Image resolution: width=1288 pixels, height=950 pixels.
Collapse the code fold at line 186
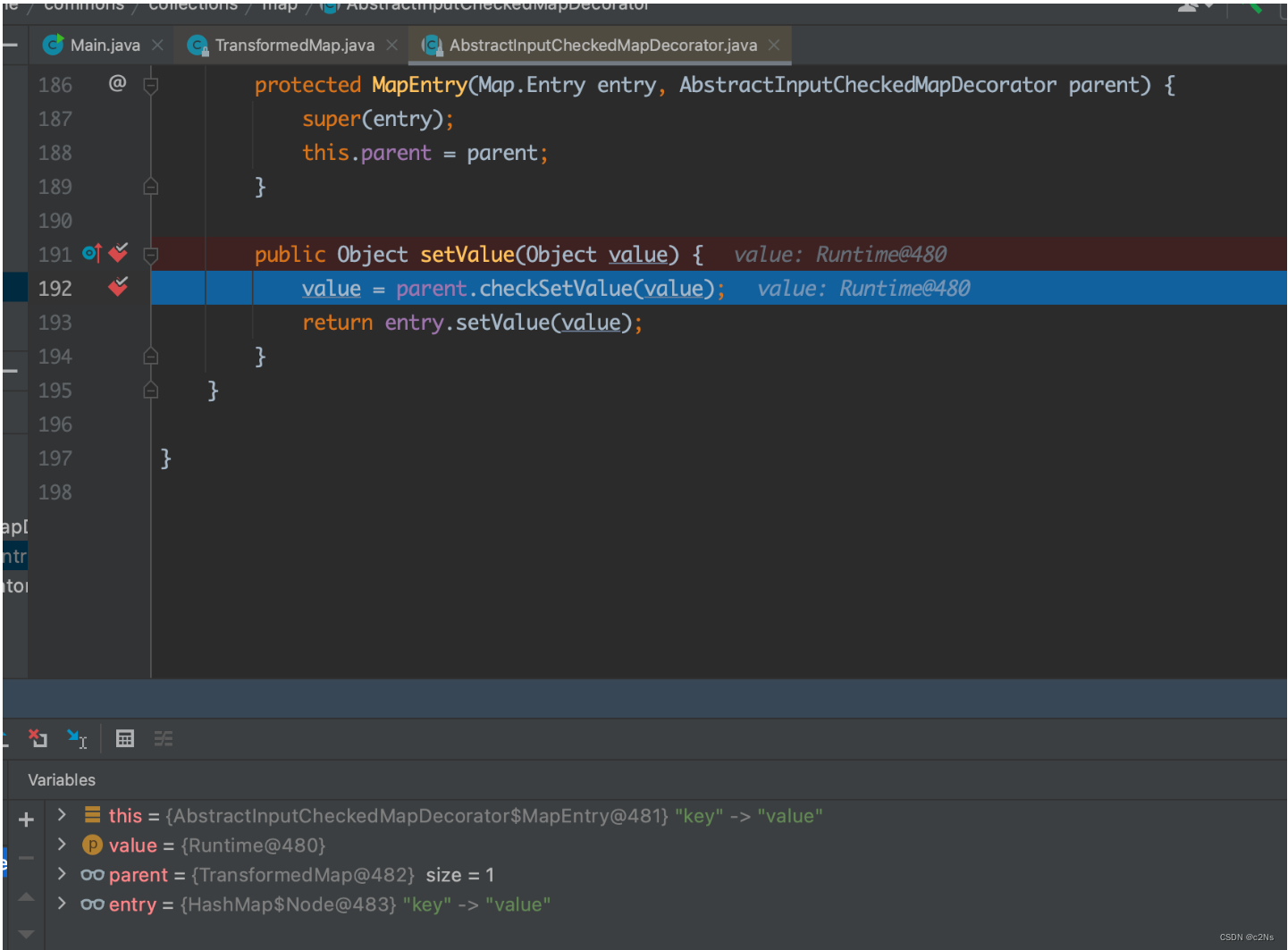click(151, 86)
